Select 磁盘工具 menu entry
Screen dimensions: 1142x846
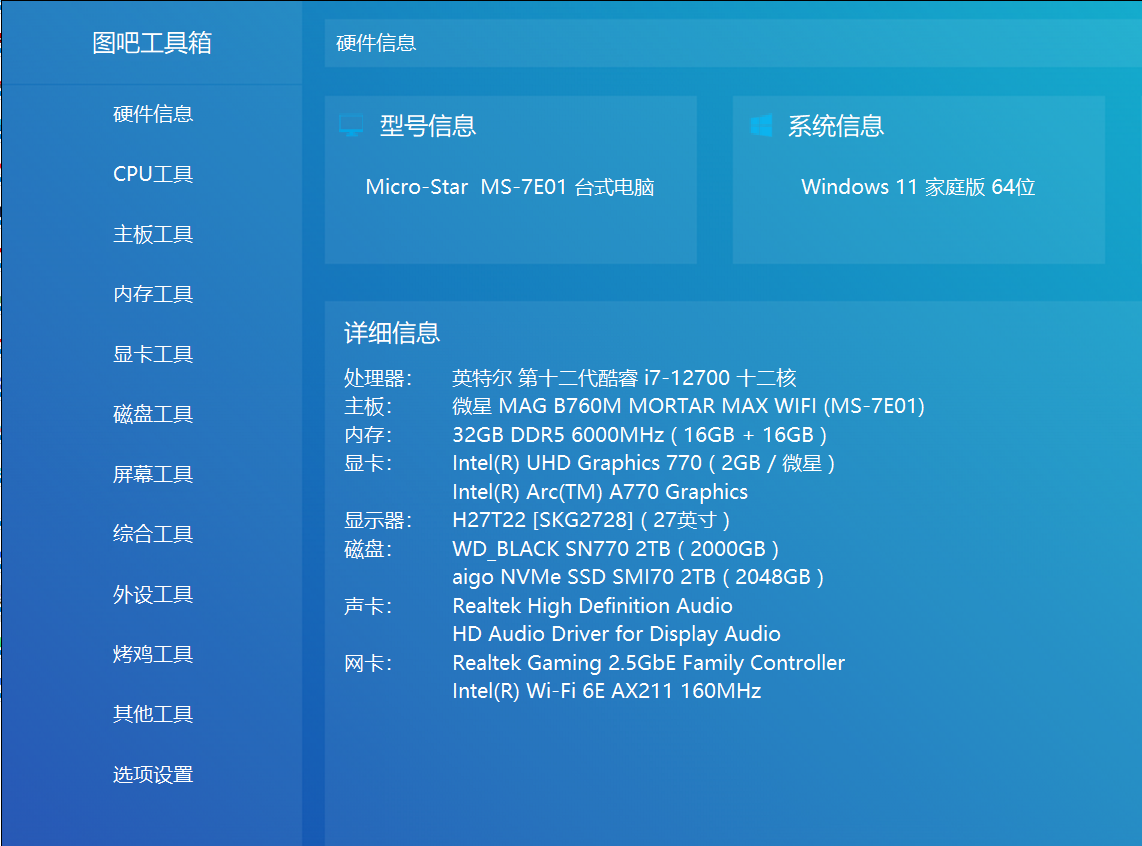coord(153,414)
